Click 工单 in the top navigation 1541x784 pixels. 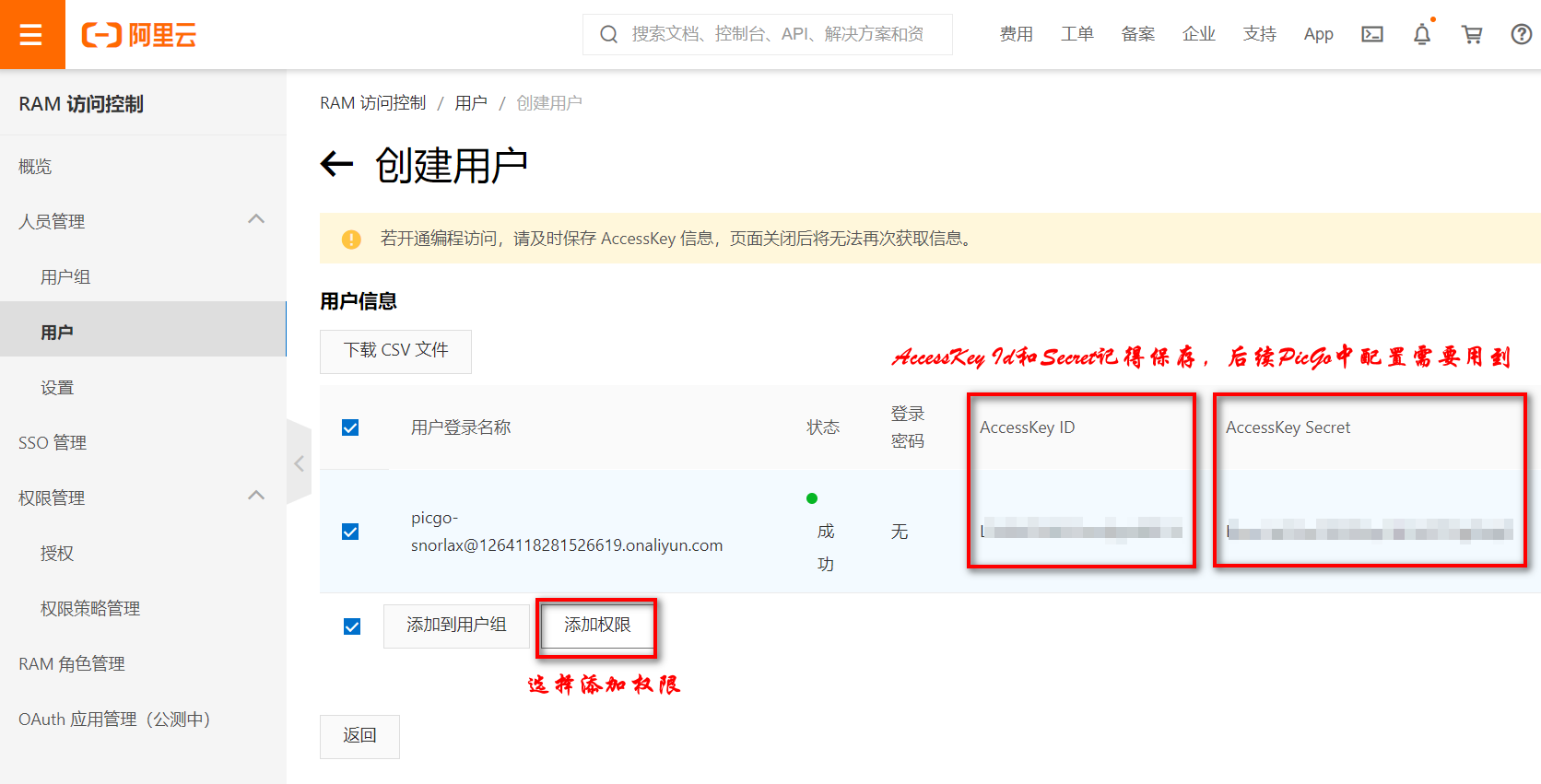tap(1077, 34)
